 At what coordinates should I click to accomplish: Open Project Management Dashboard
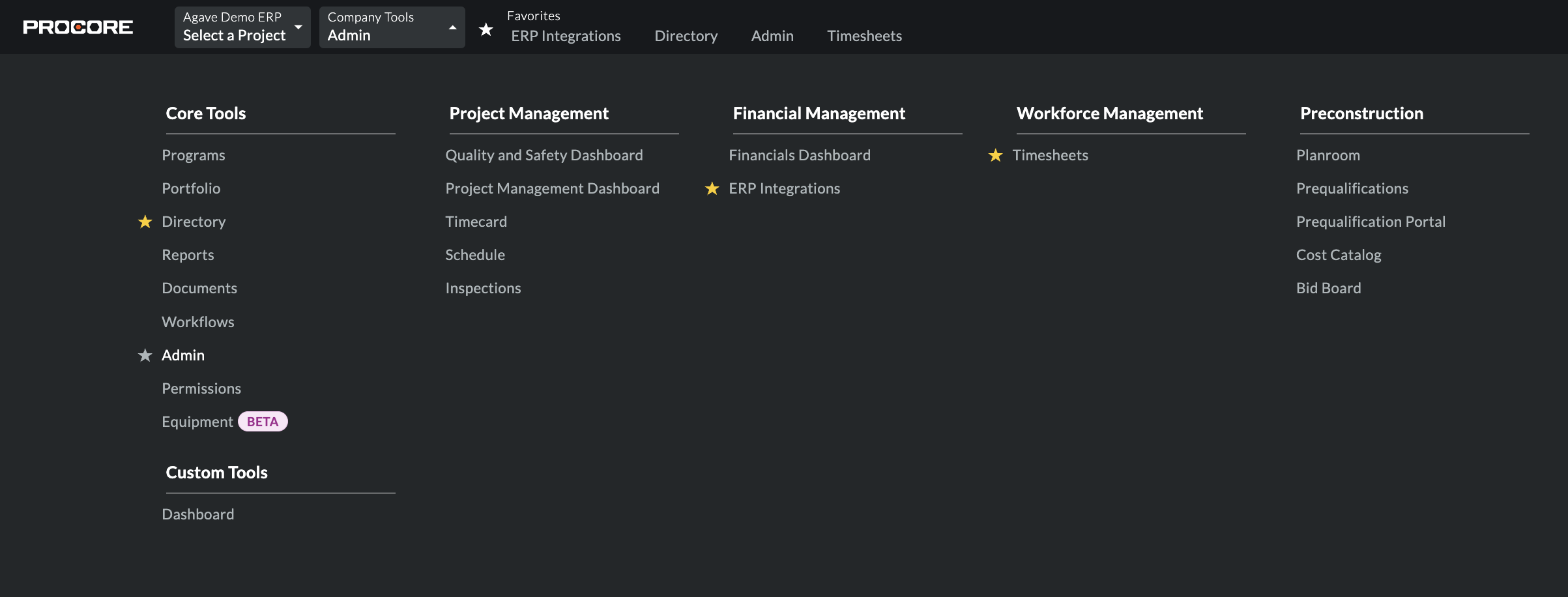click(553, 188)
